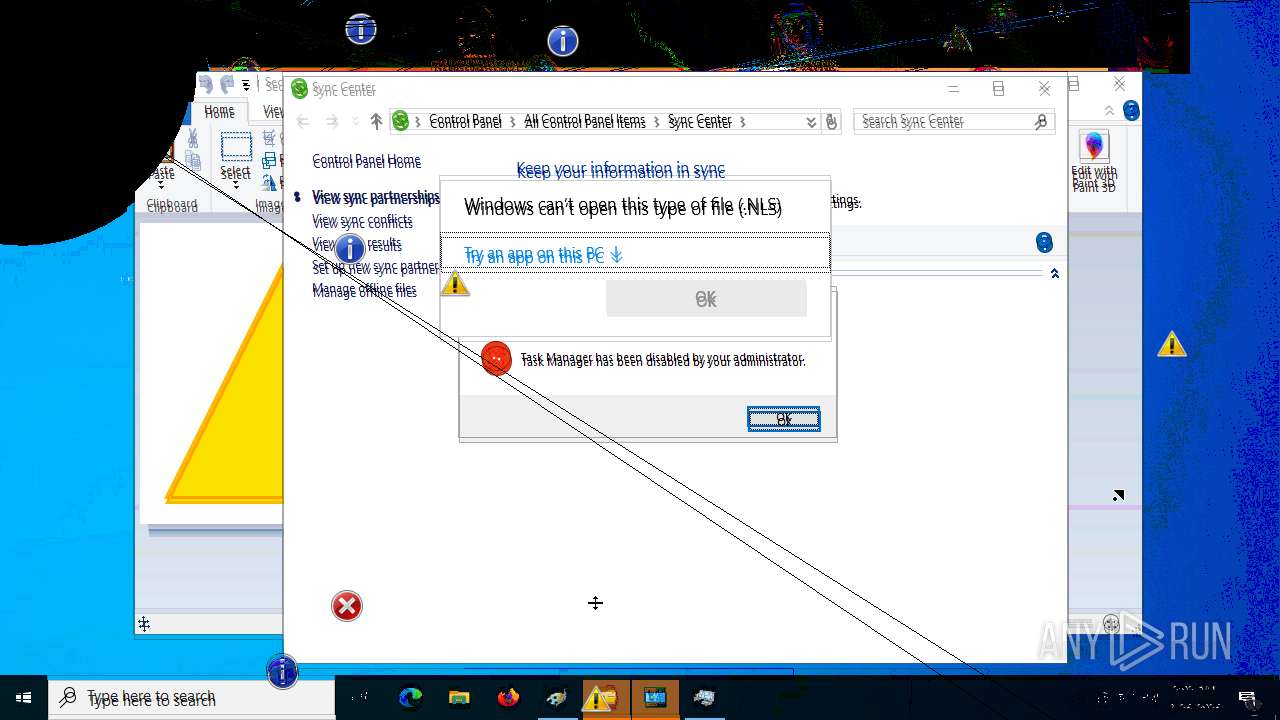Click Paint's Resize icon

[x=270, y=160]
